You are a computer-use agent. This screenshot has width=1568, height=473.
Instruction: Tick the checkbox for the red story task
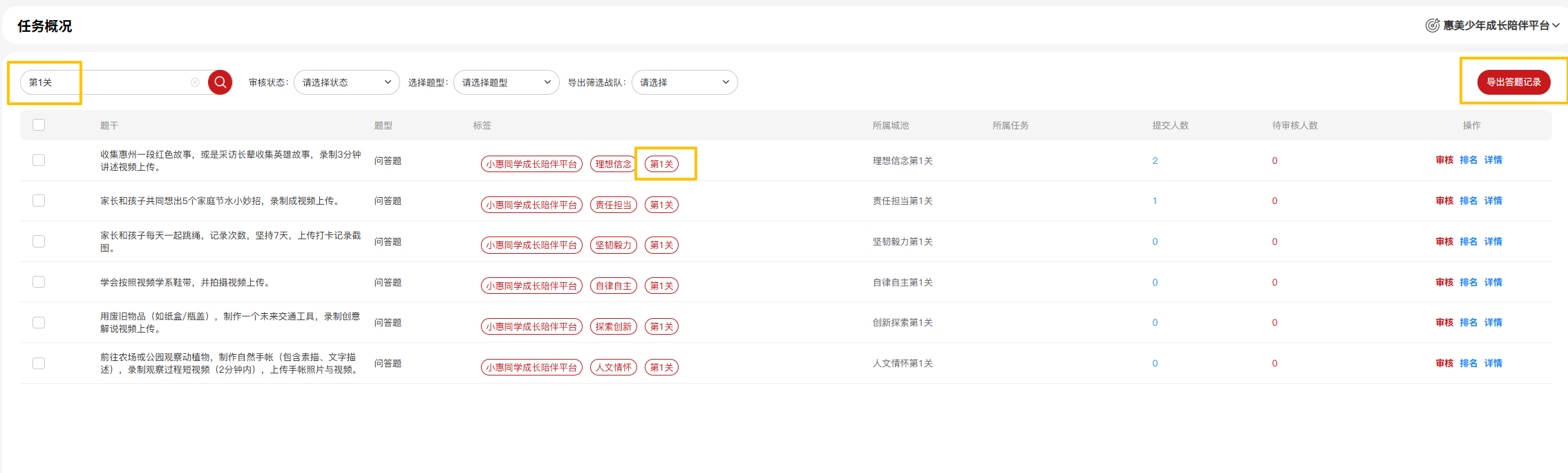(x=39, y=160)
